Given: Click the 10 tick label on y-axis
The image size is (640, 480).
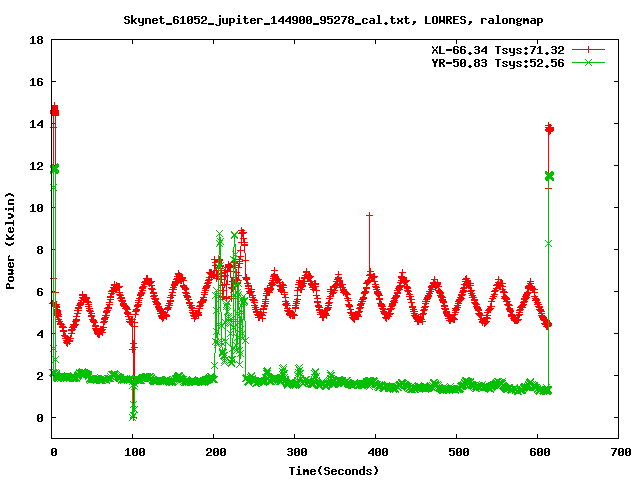Looking at the screenshot, I should pos(35,208).
